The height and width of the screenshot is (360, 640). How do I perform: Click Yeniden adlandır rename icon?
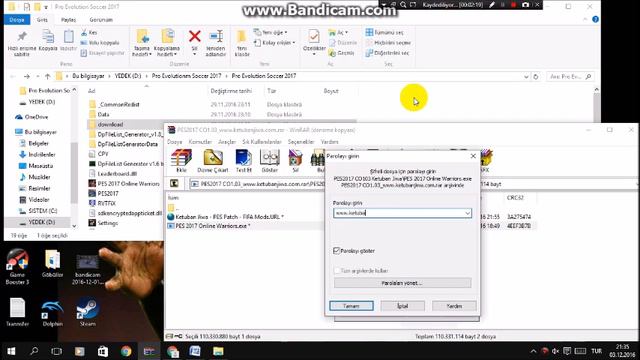pos(216,36)
